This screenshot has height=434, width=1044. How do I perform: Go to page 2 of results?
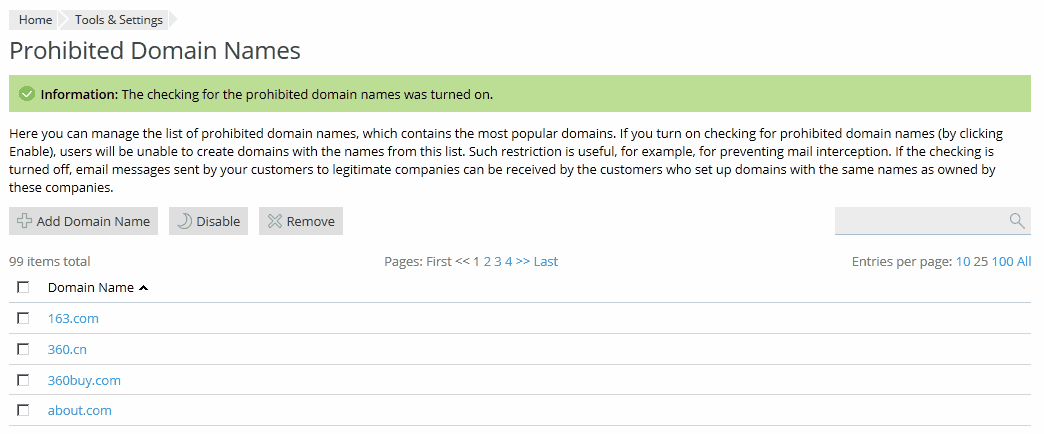(x=487, y=262)
